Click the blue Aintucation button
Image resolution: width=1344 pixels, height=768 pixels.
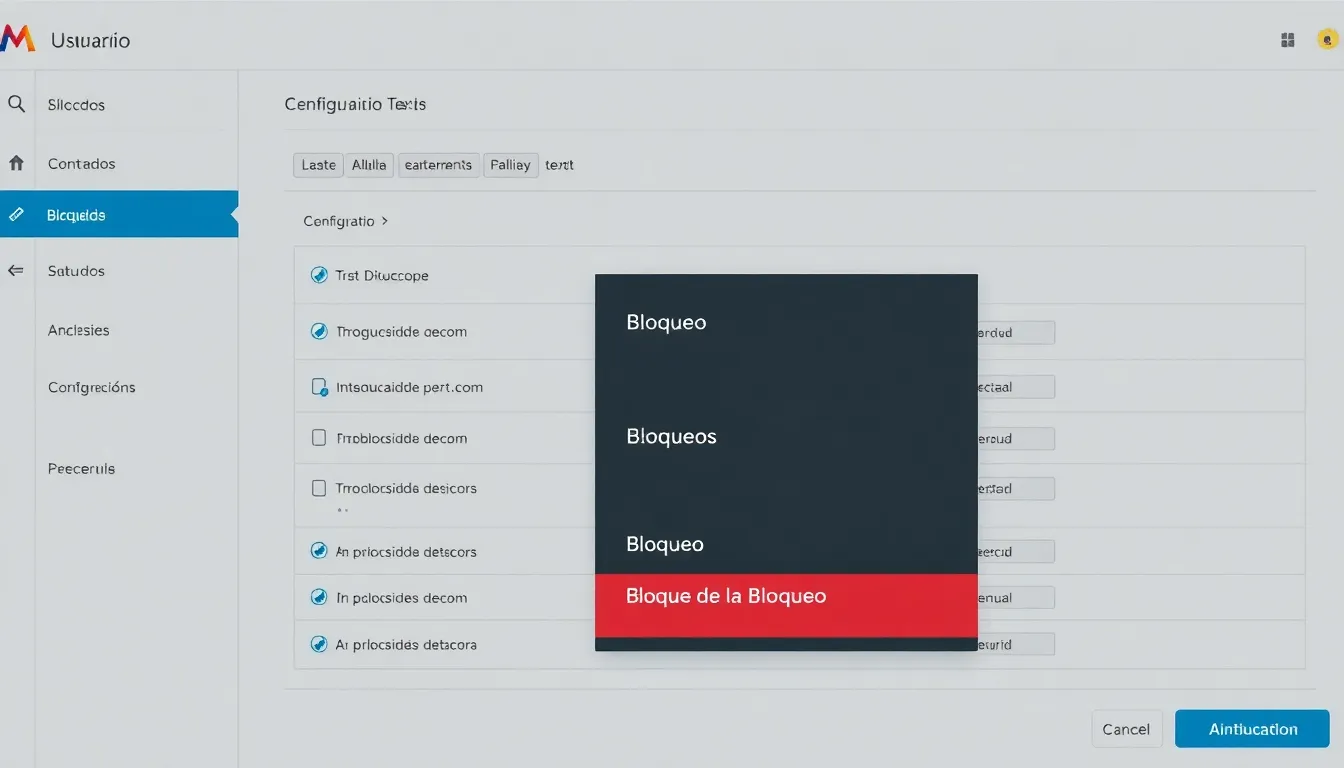click(1252, 729)
